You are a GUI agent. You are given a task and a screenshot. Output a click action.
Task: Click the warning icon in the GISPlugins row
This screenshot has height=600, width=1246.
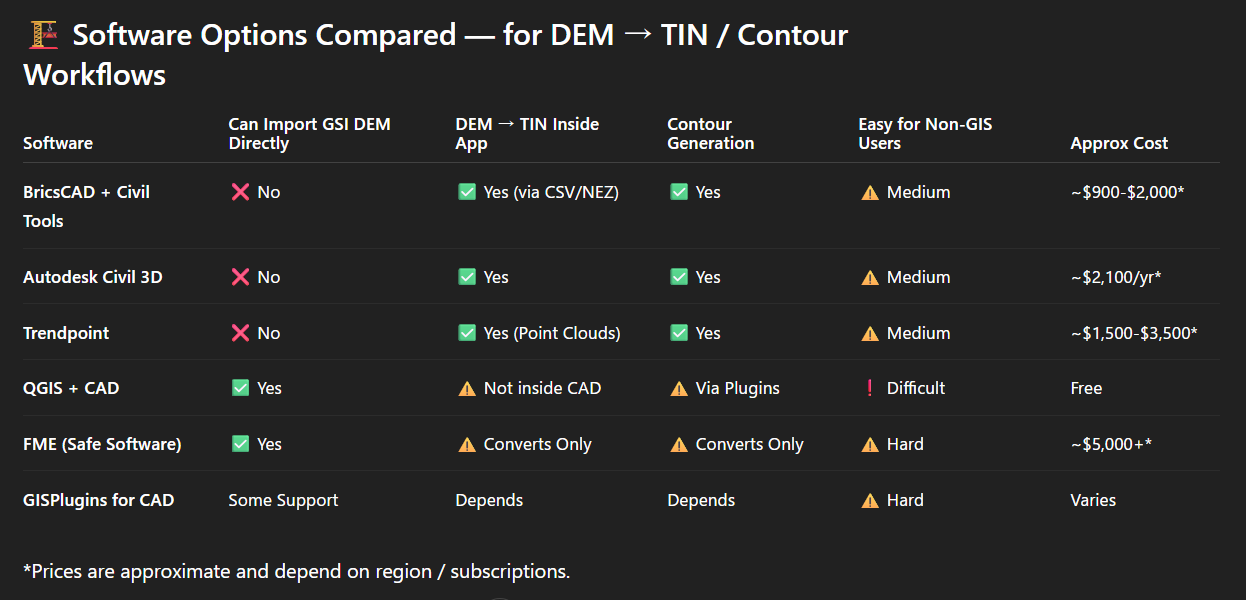tap(870, 500)
